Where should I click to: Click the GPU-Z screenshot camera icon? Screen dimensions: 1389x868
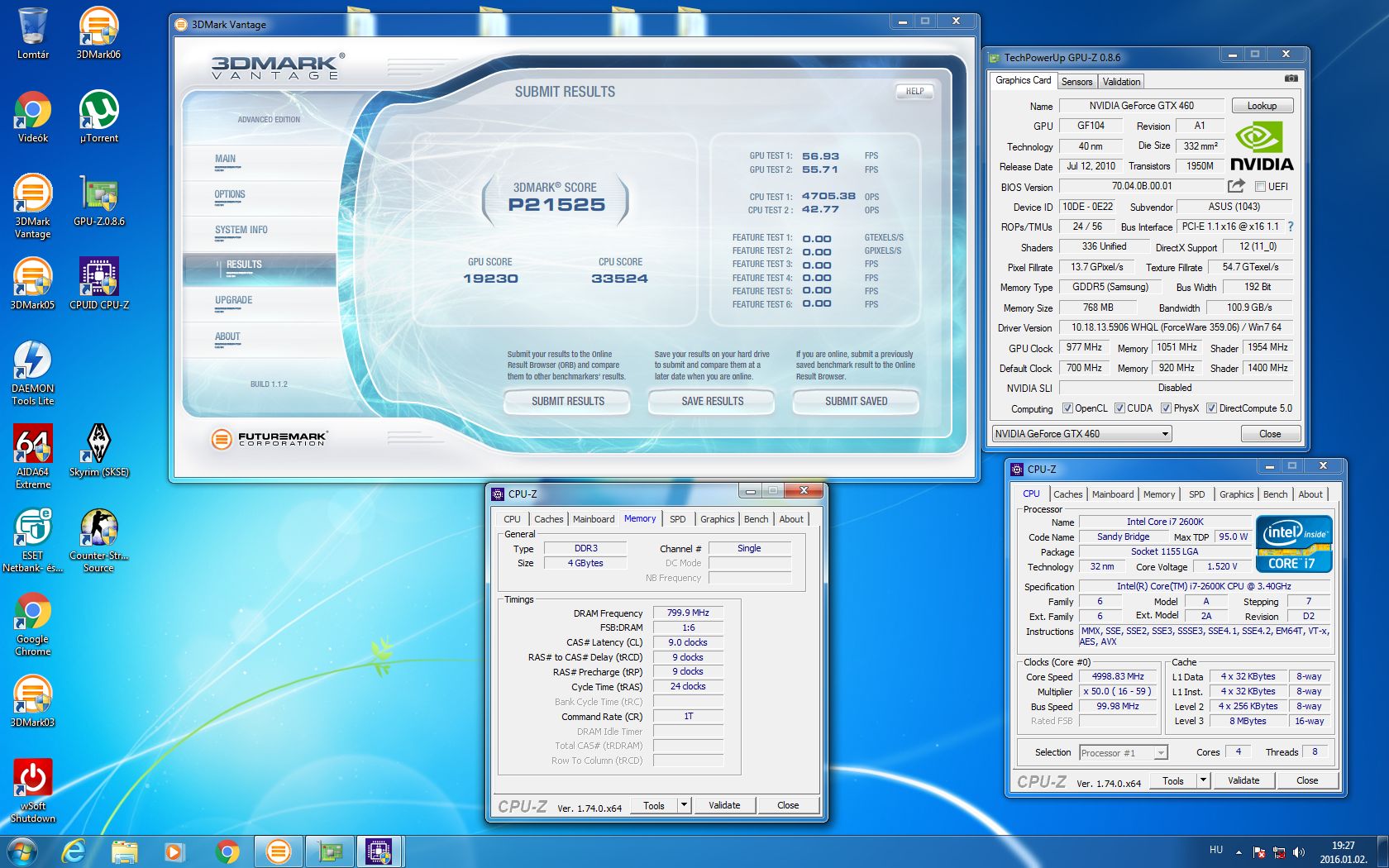click(1291, 79)
